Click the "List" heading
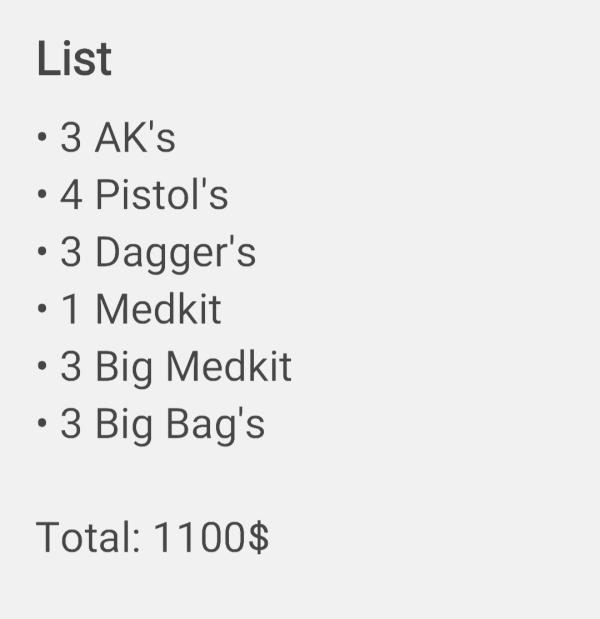Viewport: 600px width, 619px height. pyautogui.click(x=74, y=59)
